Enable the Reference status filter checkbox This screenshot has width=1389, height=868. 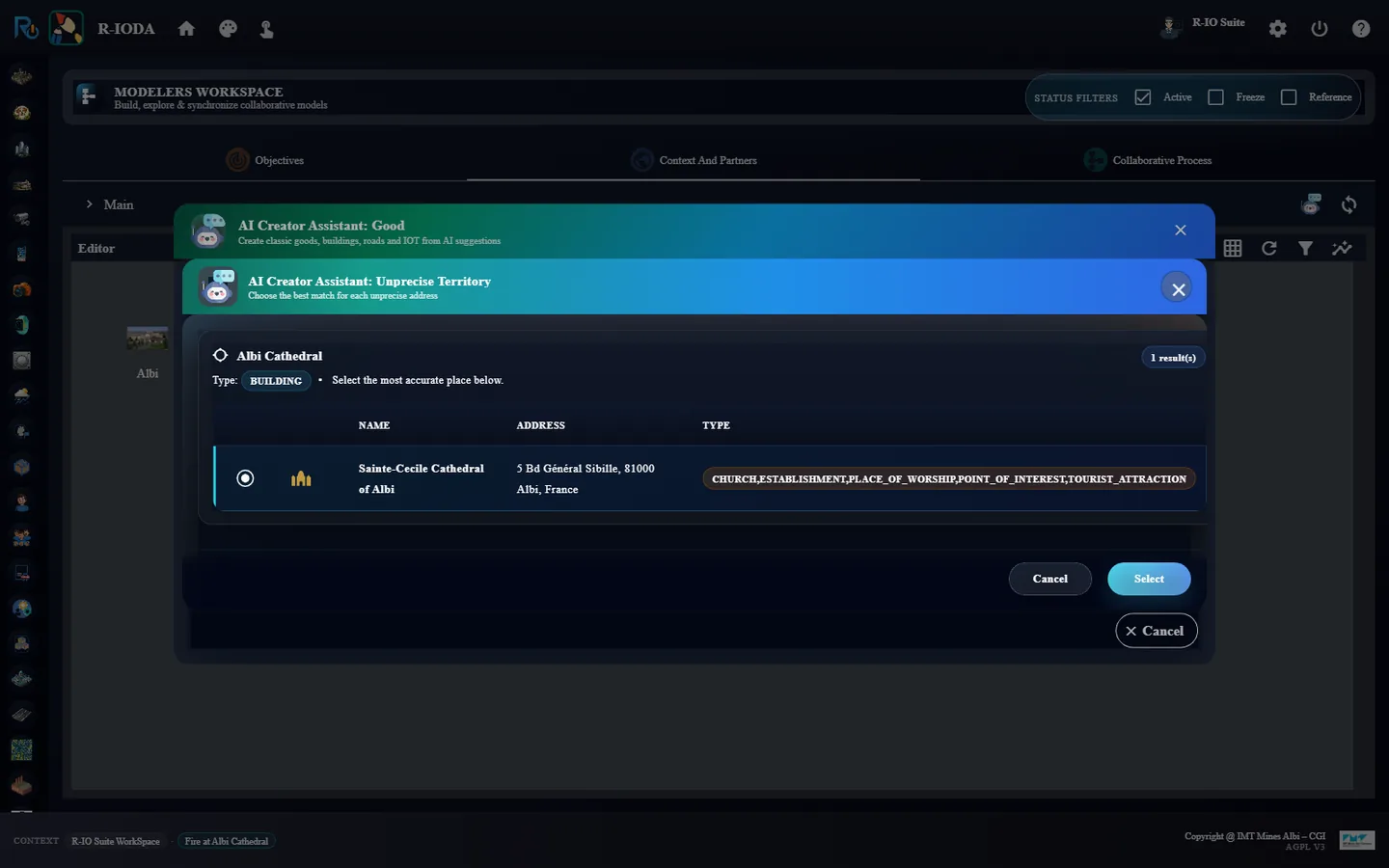(x=1289, y=97)
